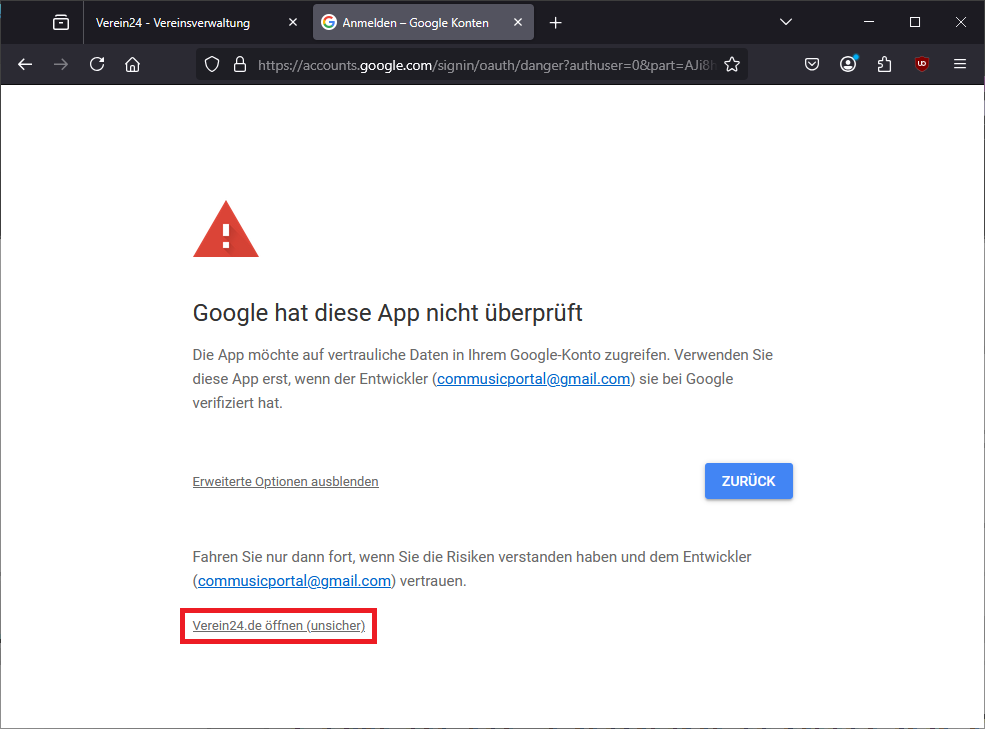This screenshot has width=985, height=729.
Task: Click commusicportal@gmail.com link above vertrauen
Action: pos(294,581)
